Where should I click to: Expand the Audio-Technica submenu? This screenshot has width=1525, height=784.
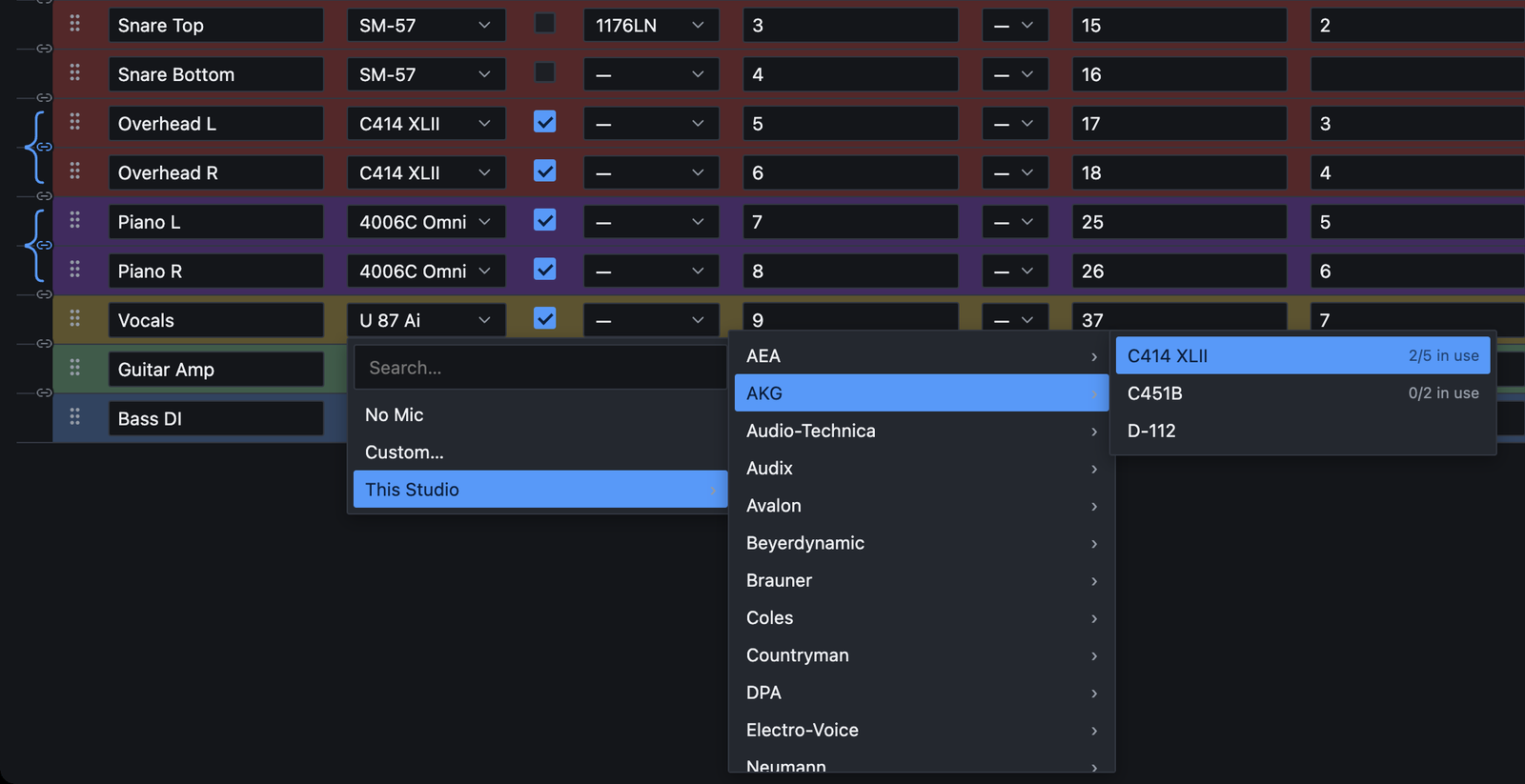tap(922, 431)
